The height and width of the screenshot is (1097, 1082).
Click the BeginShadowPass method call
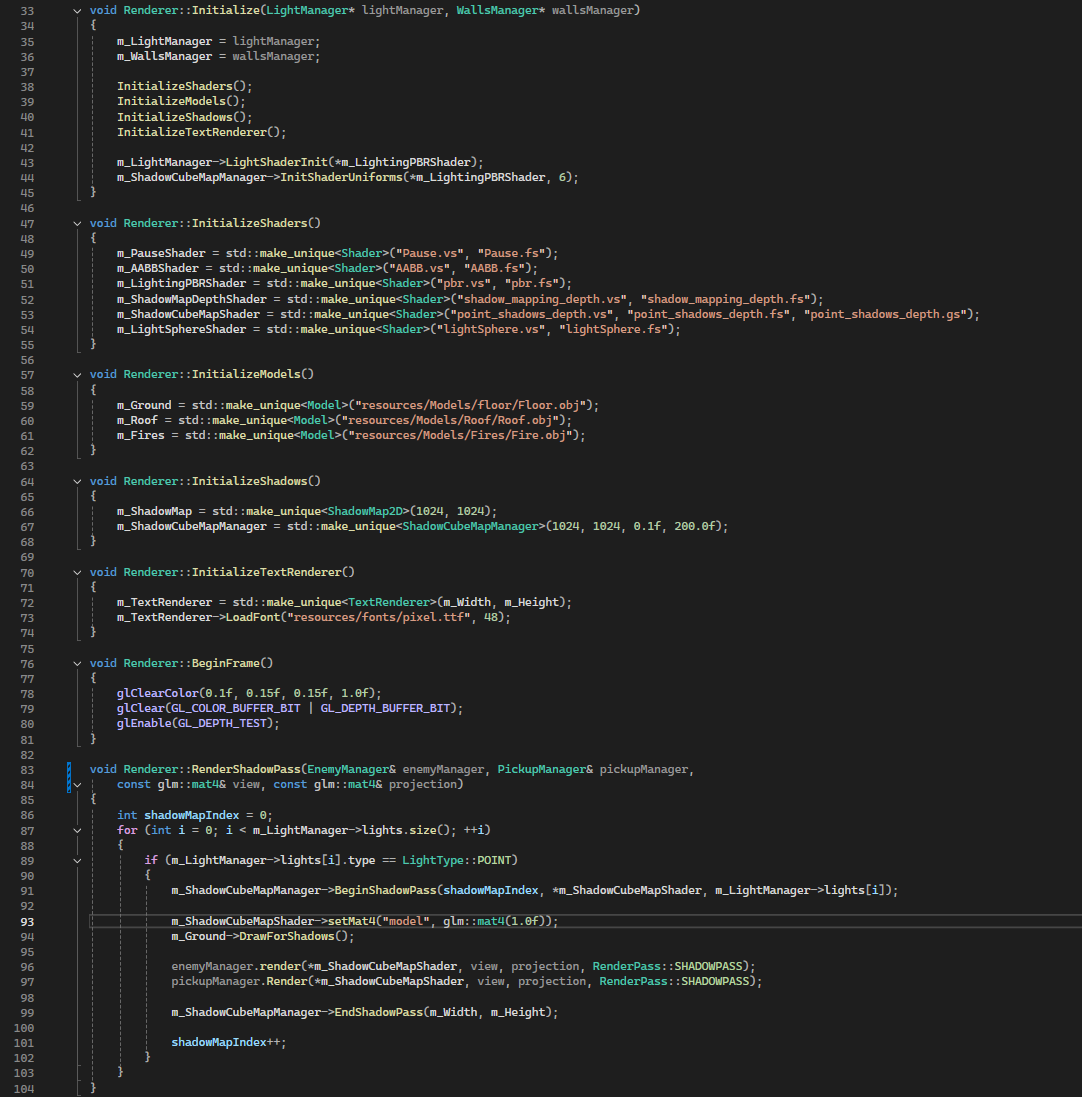tap(387, 891)
